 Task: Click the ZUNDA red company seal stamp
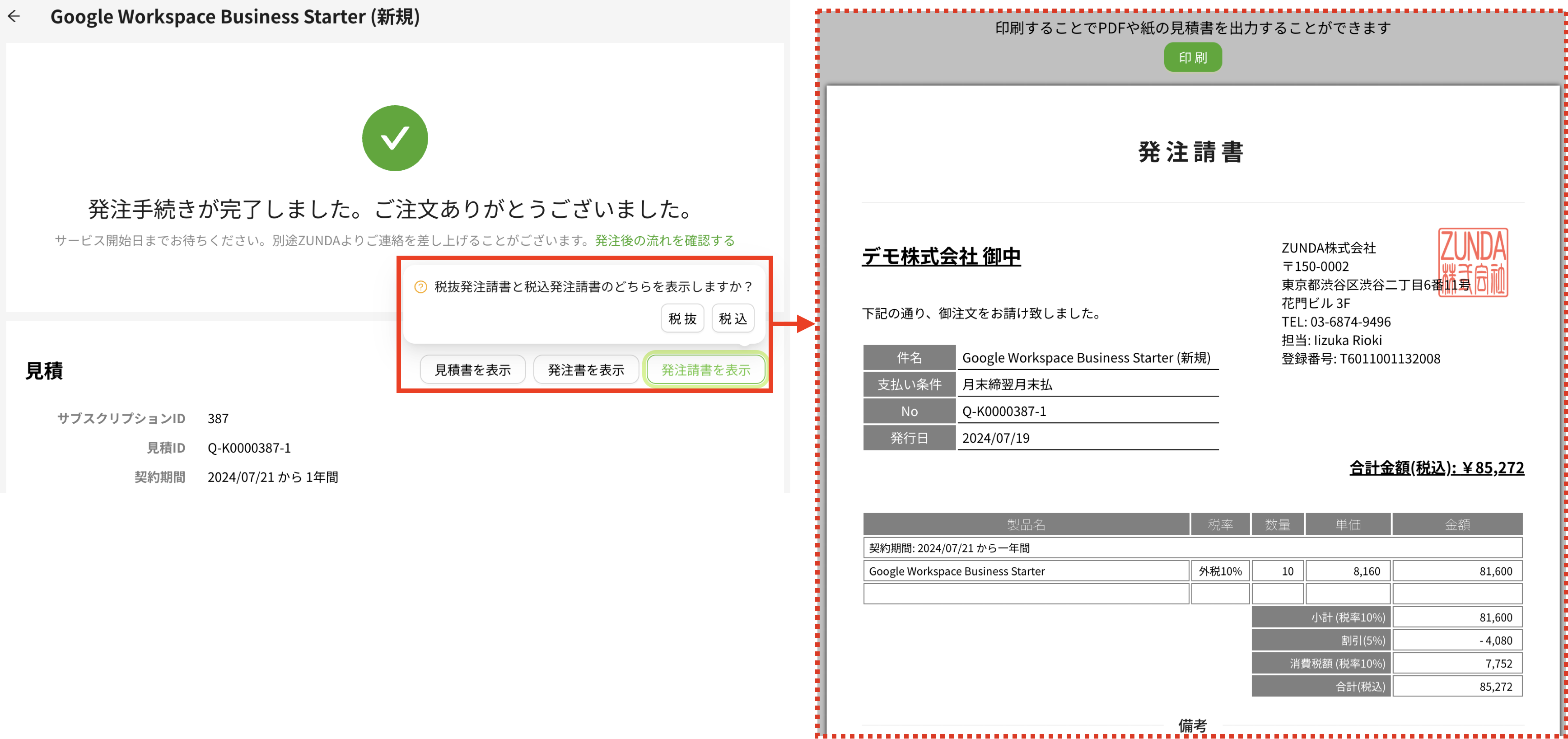(x=1473, y=262)
